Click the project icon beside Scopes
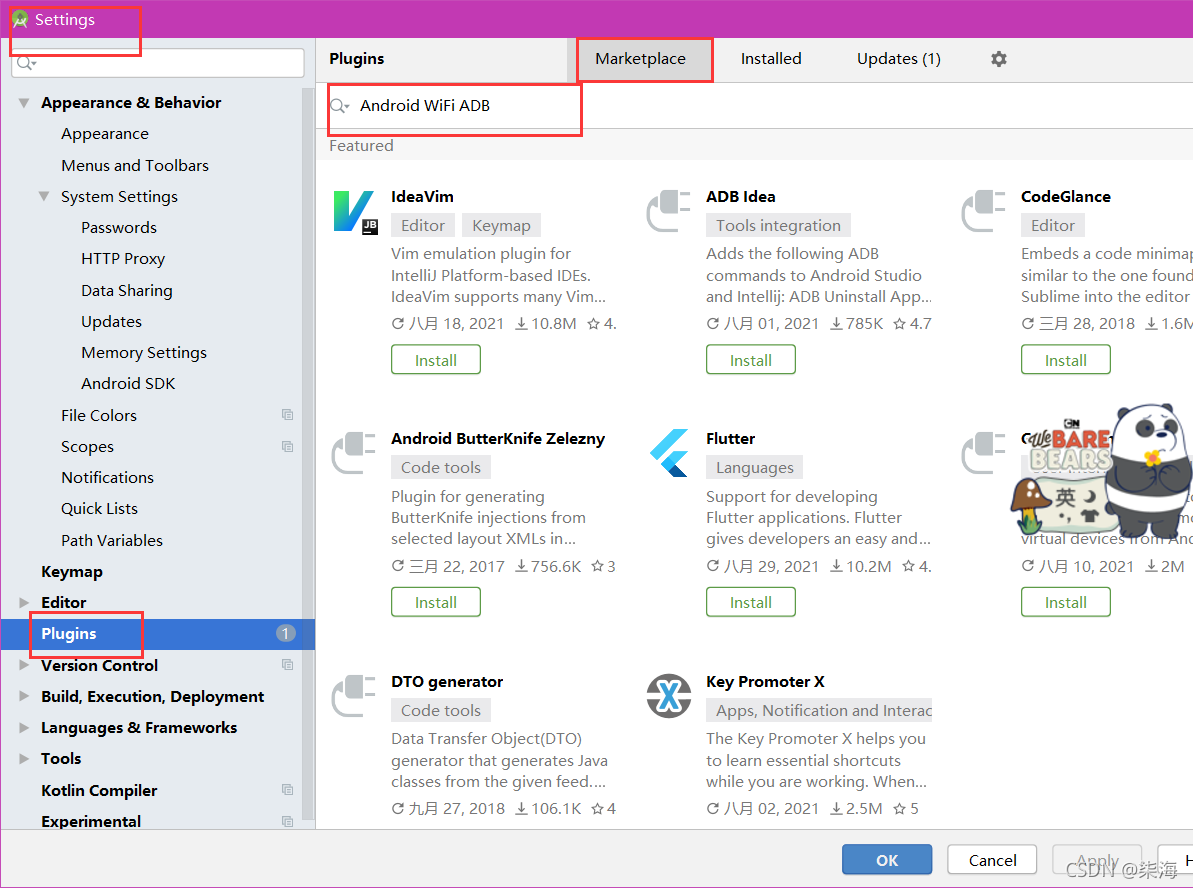 [x=287, y=446]
